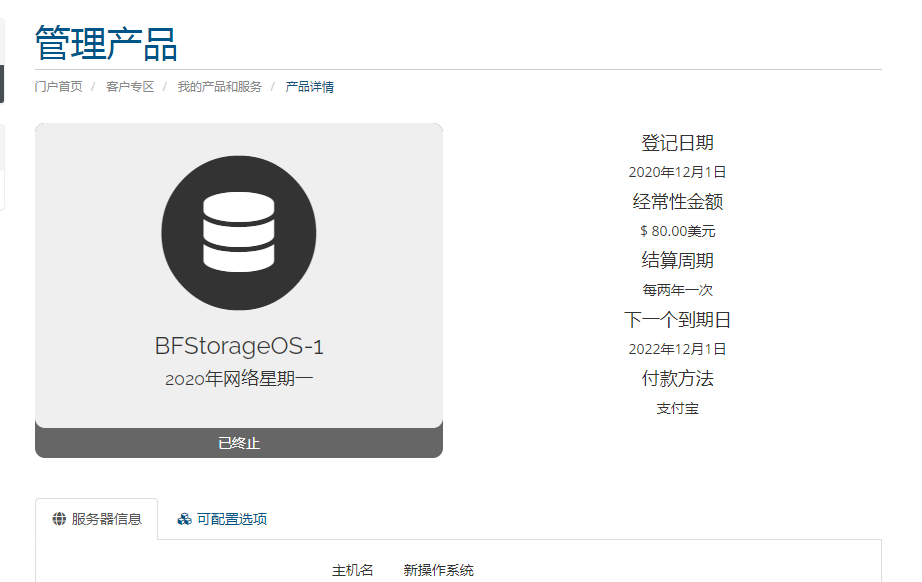Screen dimensions: 922x582
Task: Click the database storage icon
Action: tap(239, 233)
